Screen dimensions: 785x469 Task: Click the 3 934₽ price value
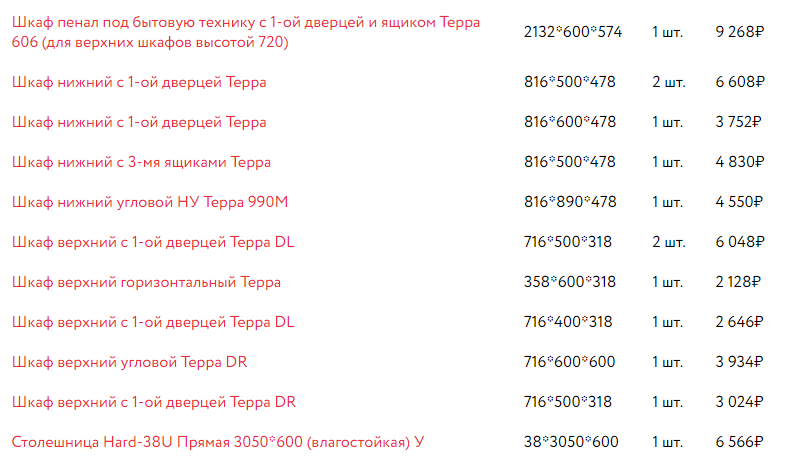[x=740, y=362]
